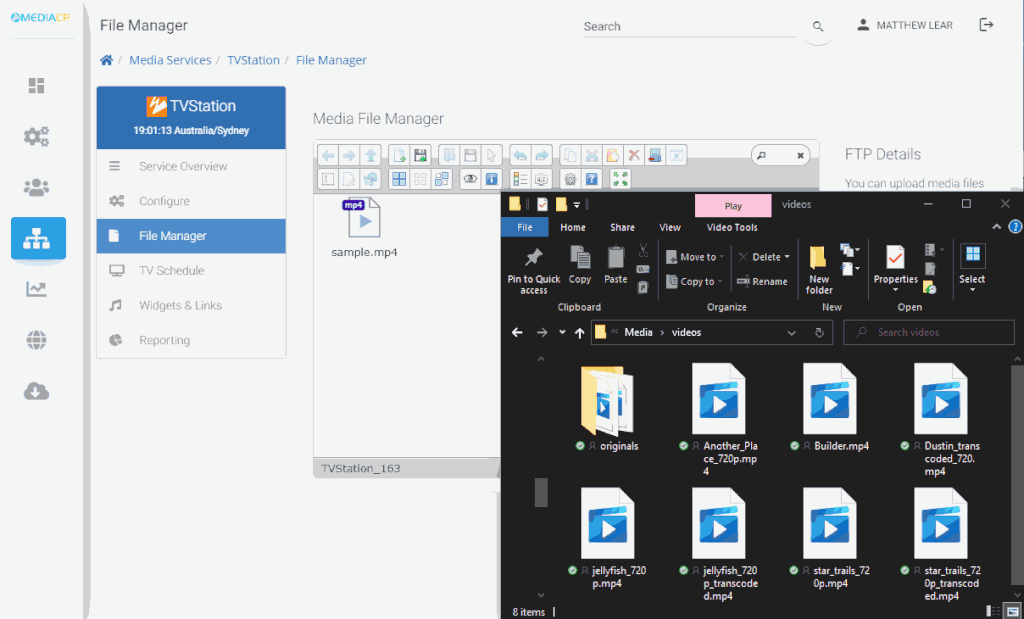The image size is (1024, 619).
Task: Open the Select dropdown in the Explorer ribbon
Action: coord(972,269)
